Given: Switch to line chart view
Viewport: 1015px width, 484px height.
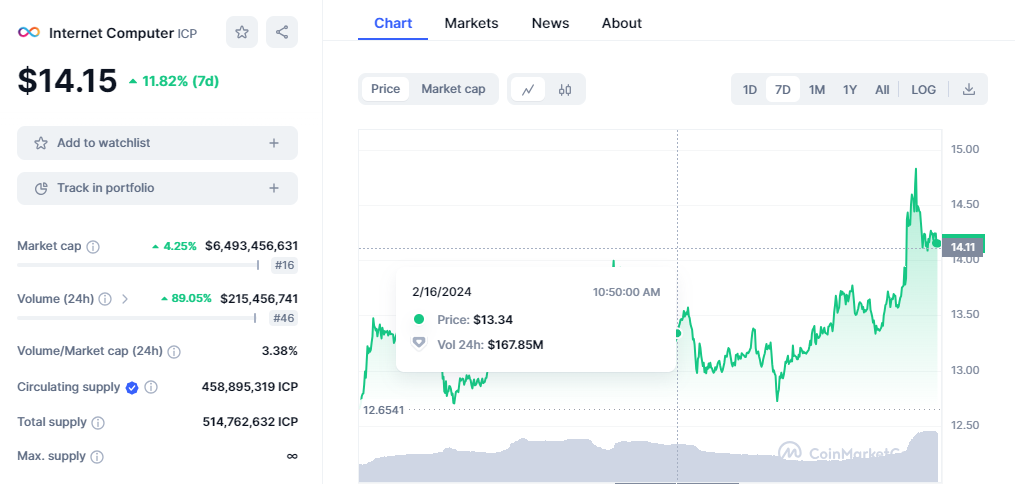Looking at the screenshot, I should [x=528, y=89].
